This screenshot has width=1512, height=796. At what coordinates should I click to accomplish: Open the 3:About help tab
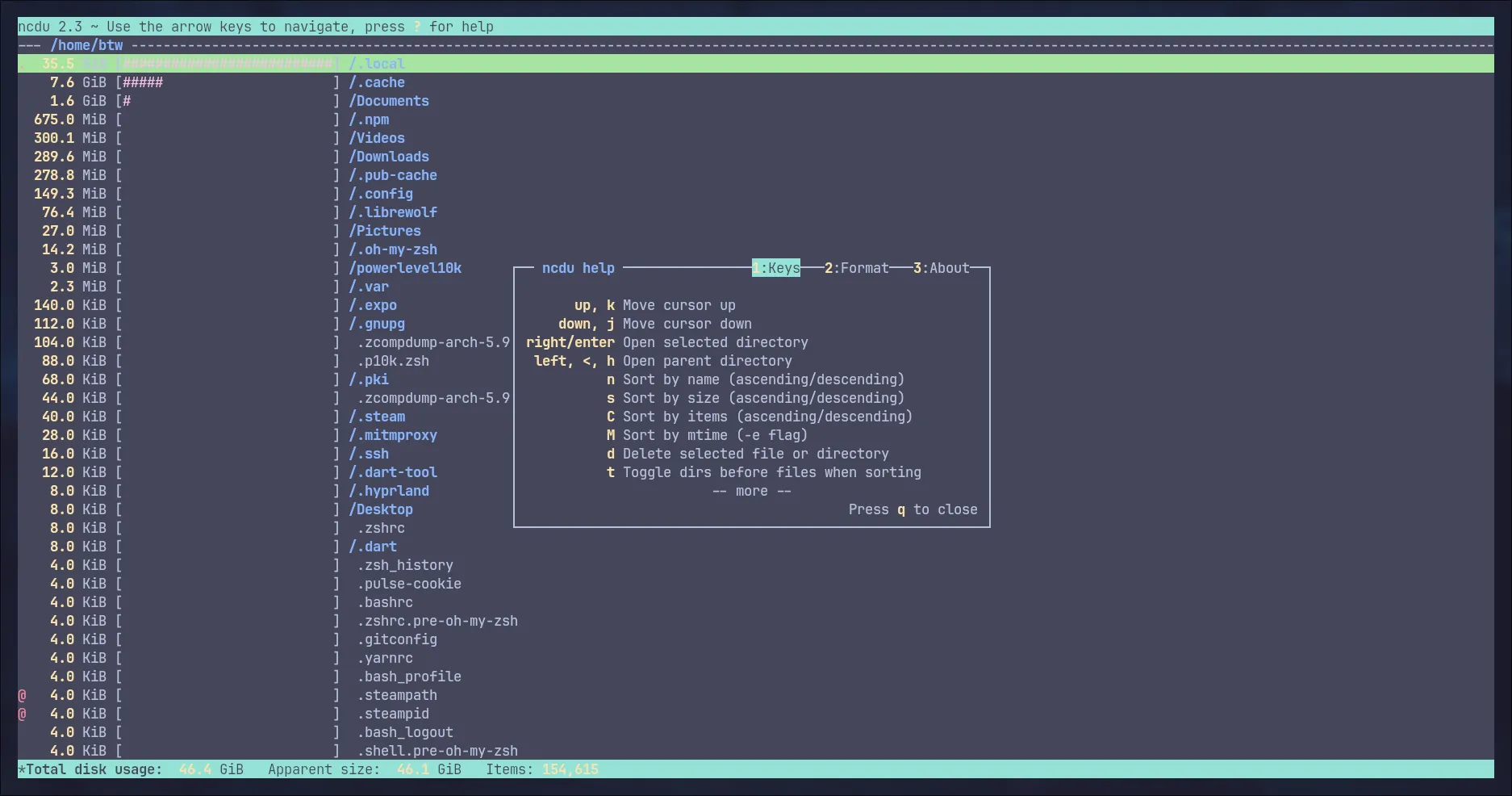click(941, 268)
